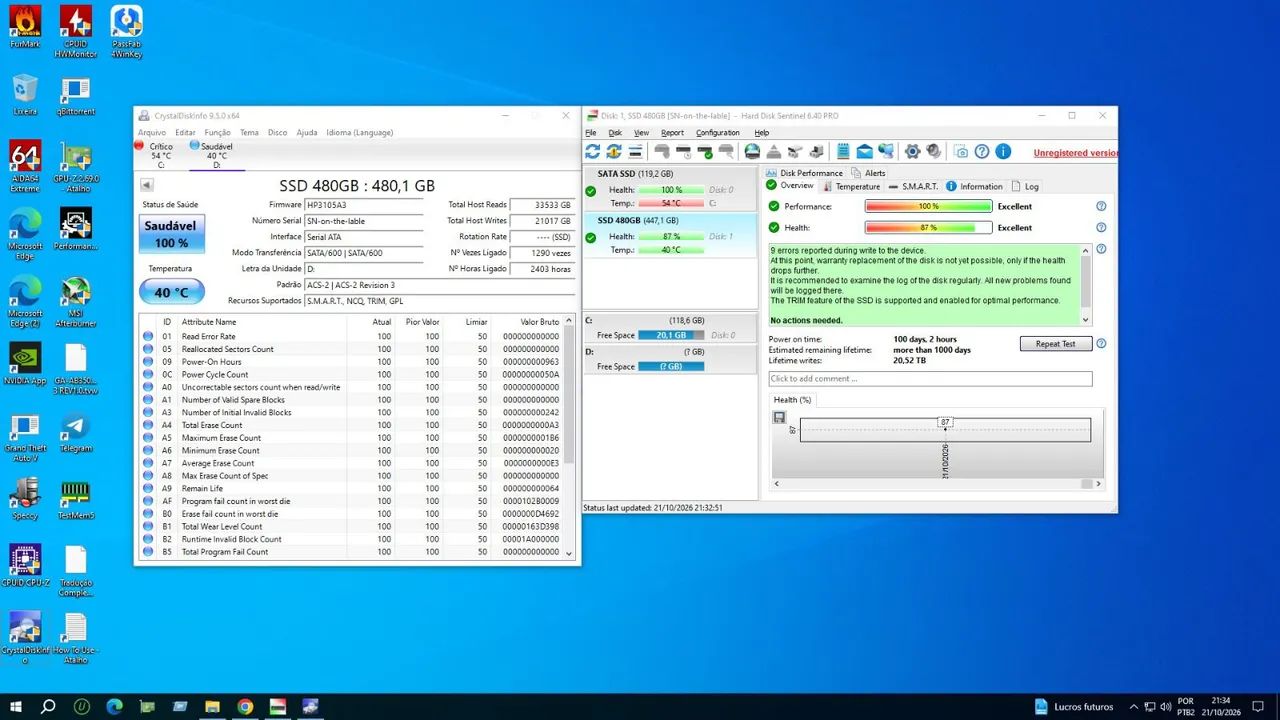Click the Saudável 100 % health status button
Viewport: 1280px width, 720px height.
coord(171,233)
